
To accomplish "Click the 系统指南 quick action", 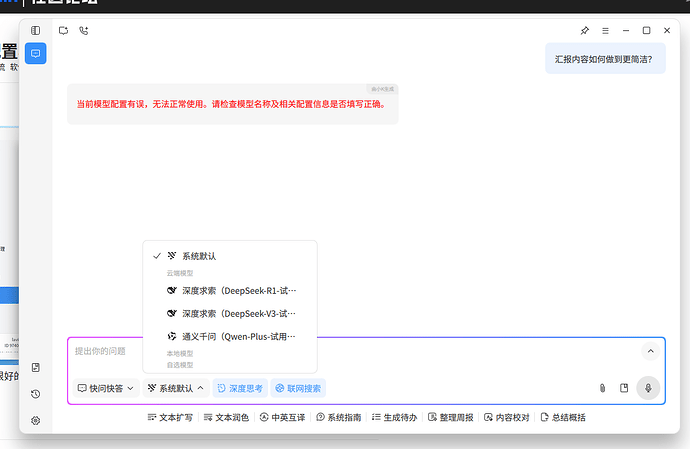I will (x=338, y=417).
